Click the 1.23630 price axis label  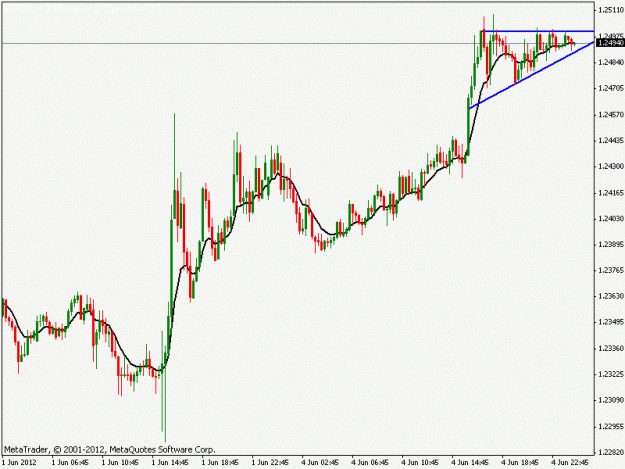(x=611, y=296)
